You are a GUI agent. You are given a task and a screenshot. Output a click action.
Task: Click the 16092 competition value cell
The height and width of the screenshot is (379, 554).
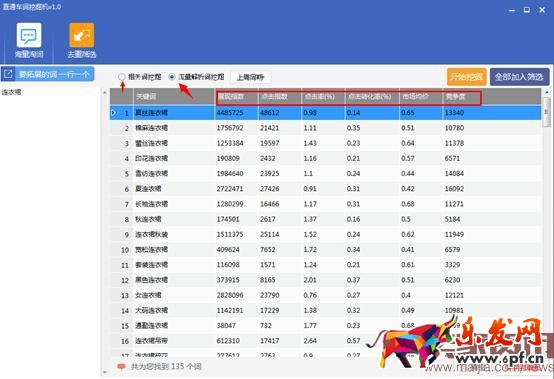point(454,189)
